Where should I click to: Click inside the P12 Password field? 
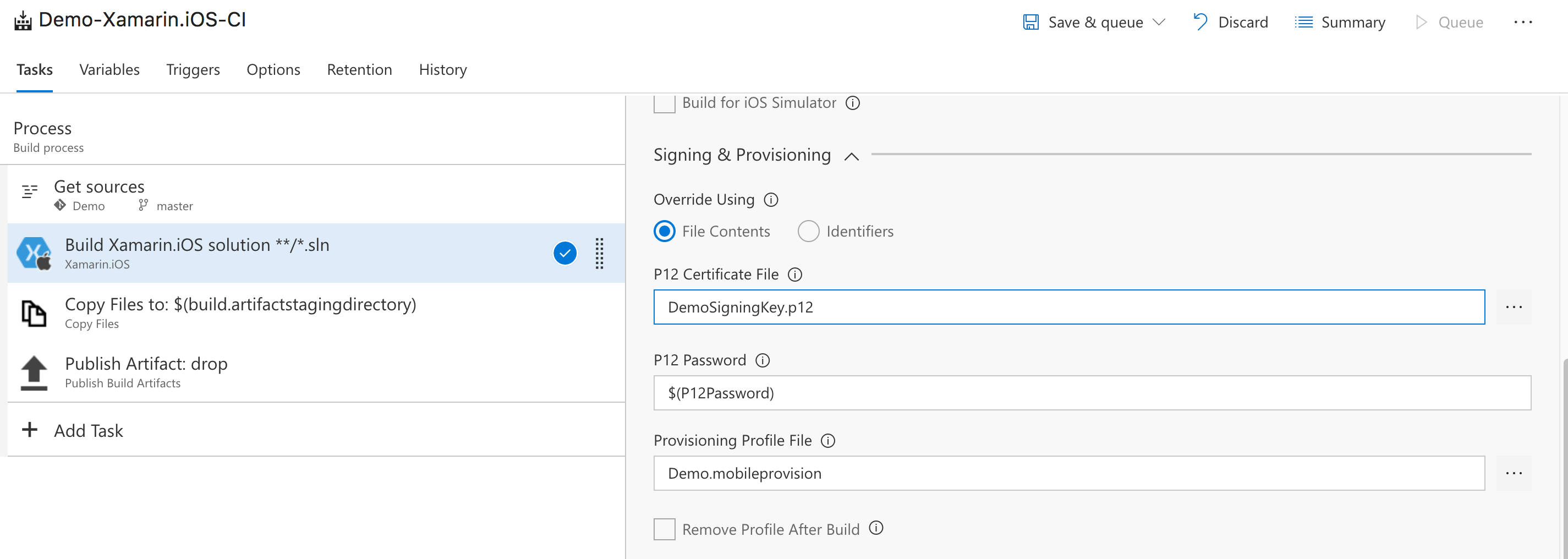1035,393
